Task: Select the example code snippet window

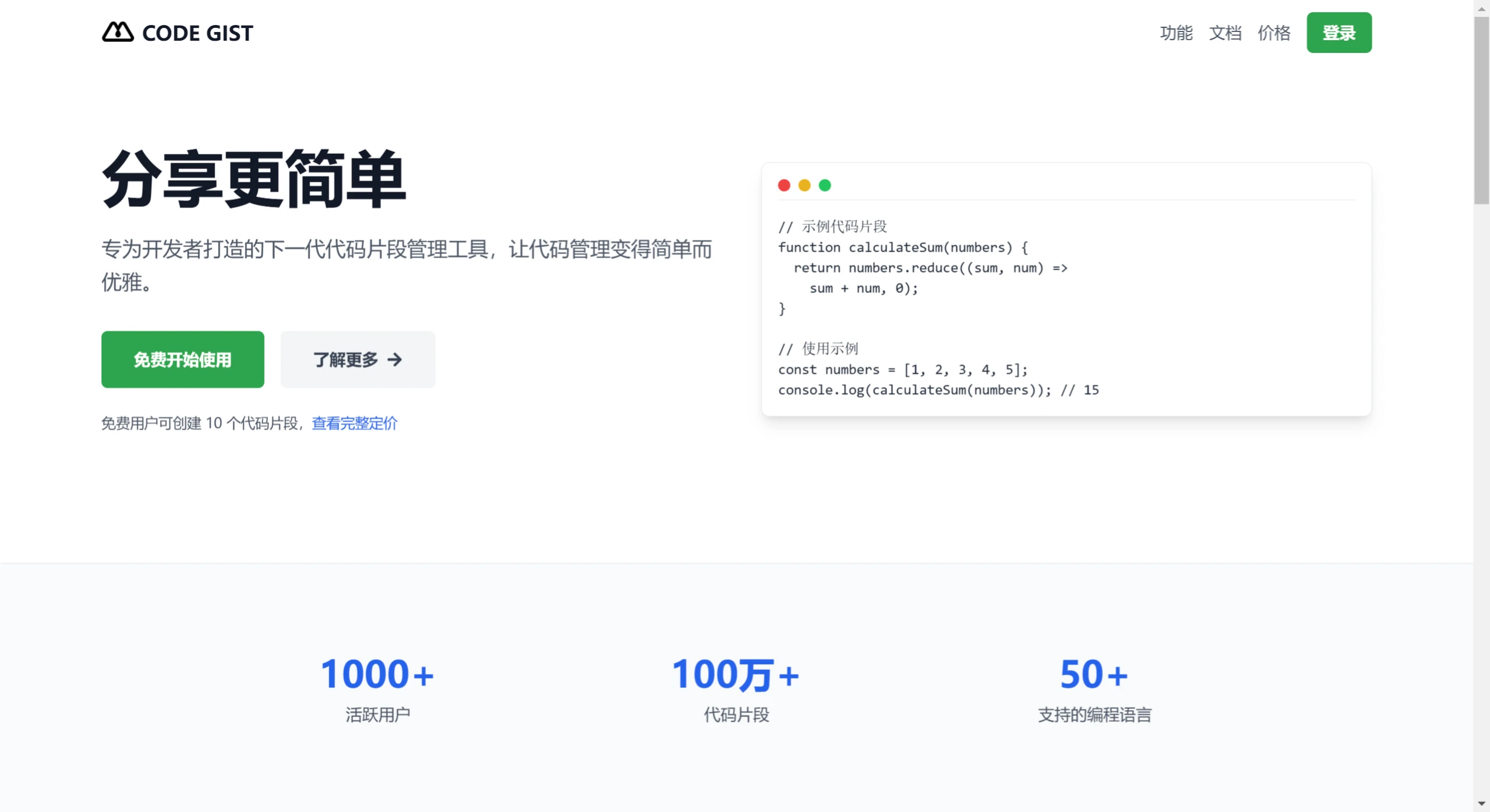Action: click(x=1066, y=288)
